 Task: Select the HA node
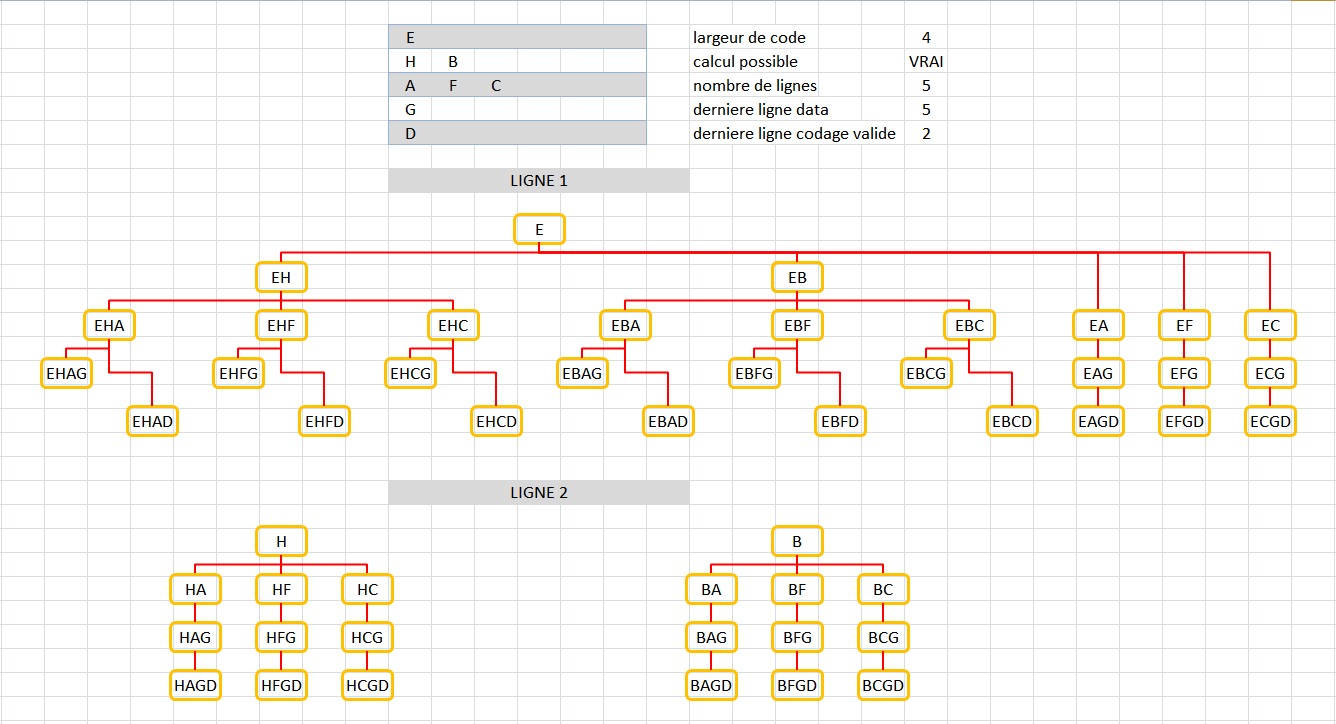(x=195, y=589)
